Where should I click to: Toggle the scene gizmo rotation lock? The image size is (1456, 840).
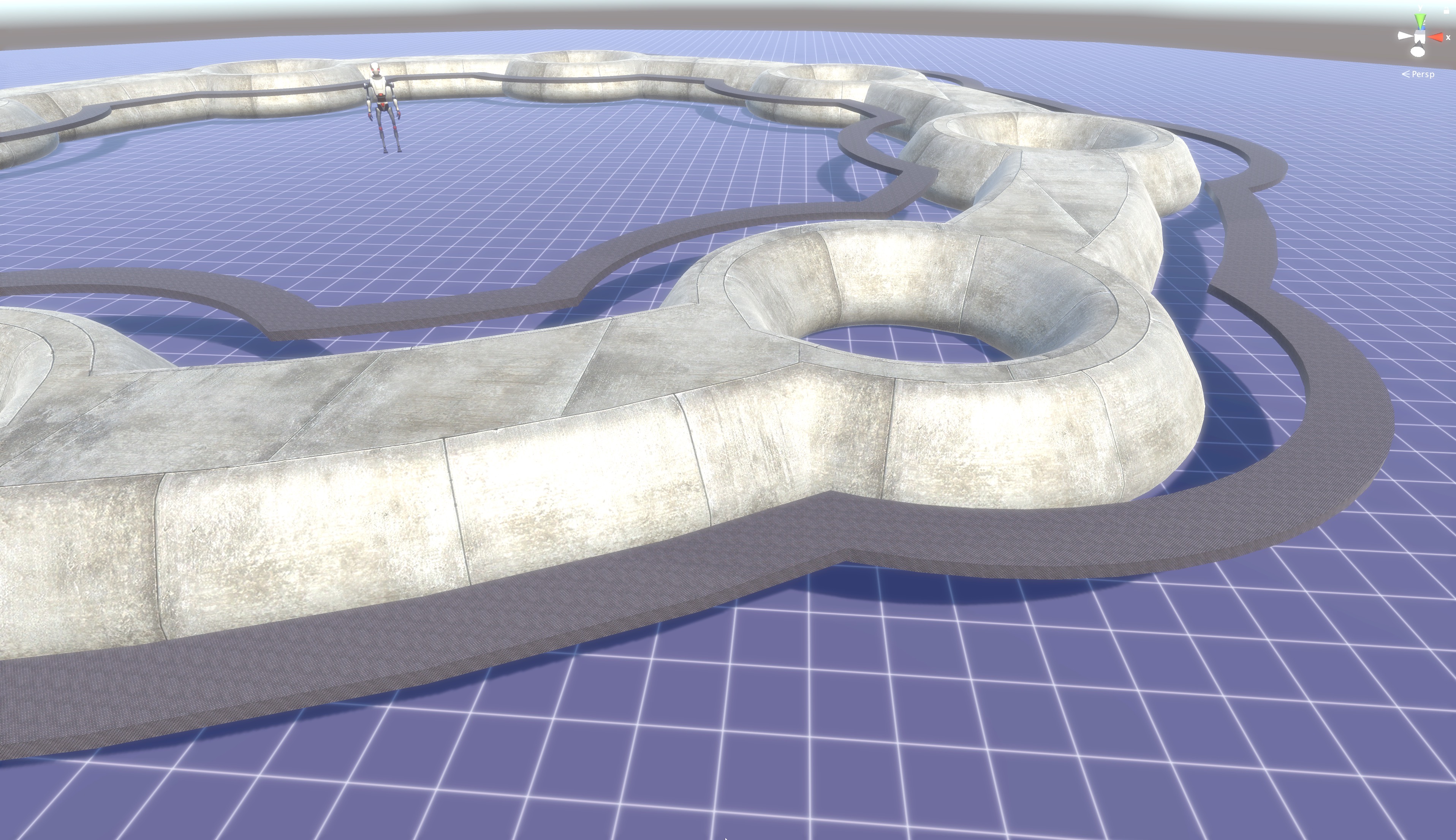(x=1446, y=10)
